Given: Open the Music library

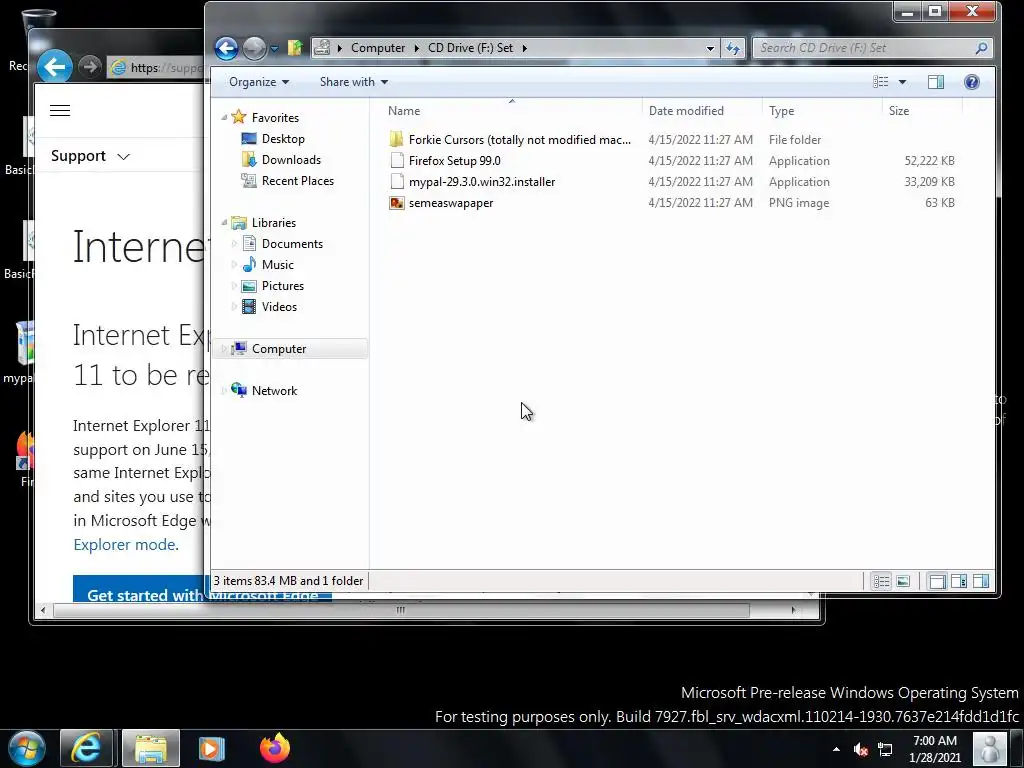Looking at the screenshot, I should (x=278, y=264).
